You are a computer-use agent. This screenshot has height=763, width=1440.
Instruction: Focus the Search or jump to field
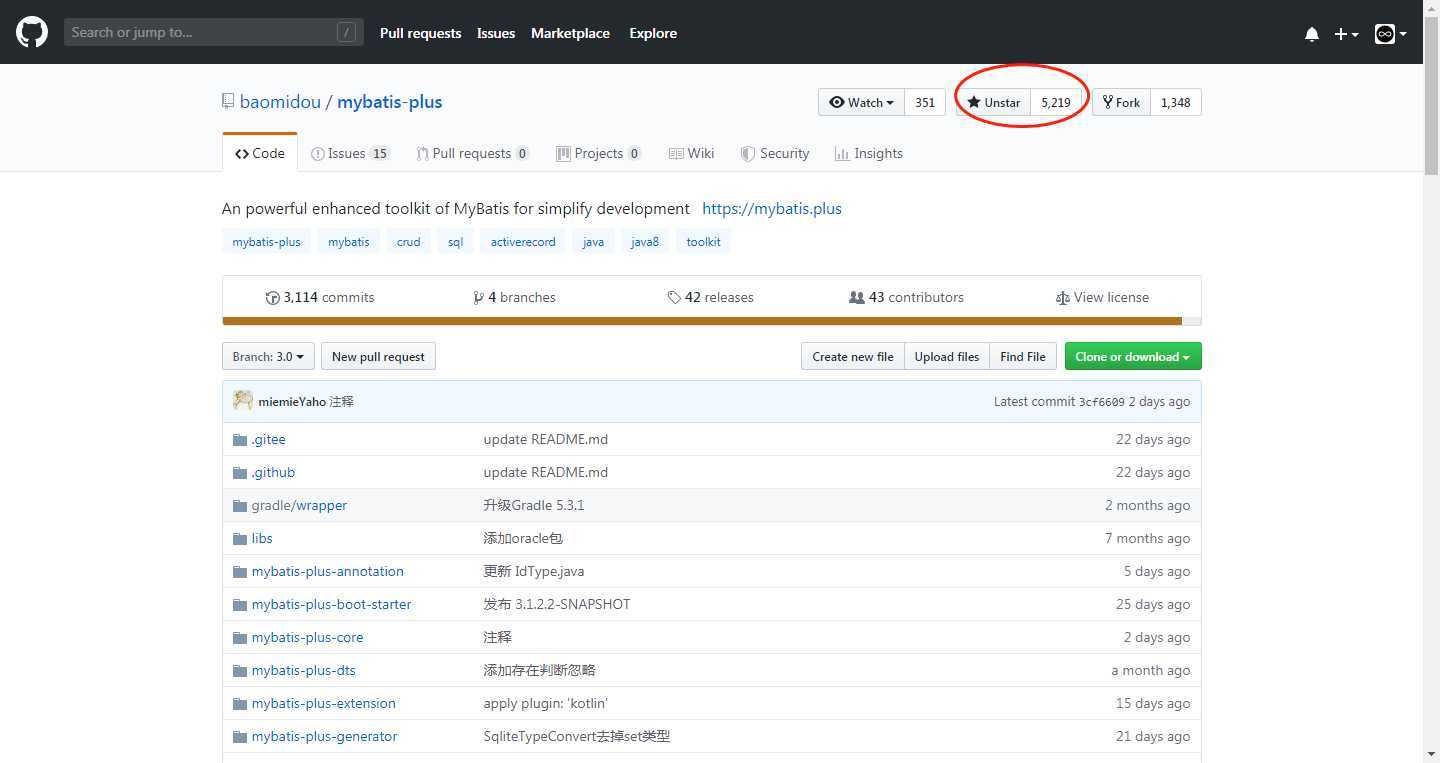click(213, 32)
